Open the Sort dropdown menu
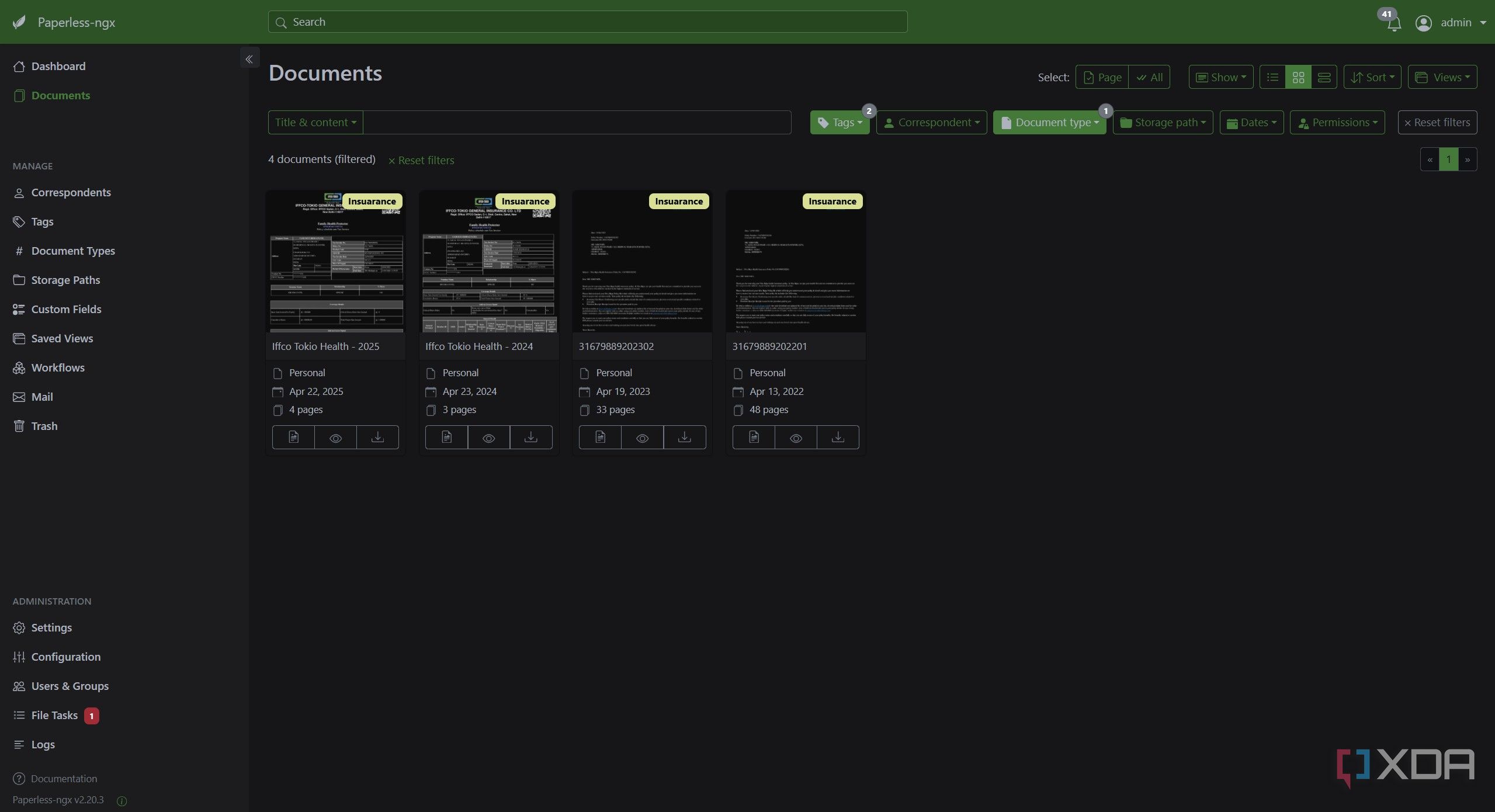Viewport: 1495px width, 812px height. [x=1372, y=77]
